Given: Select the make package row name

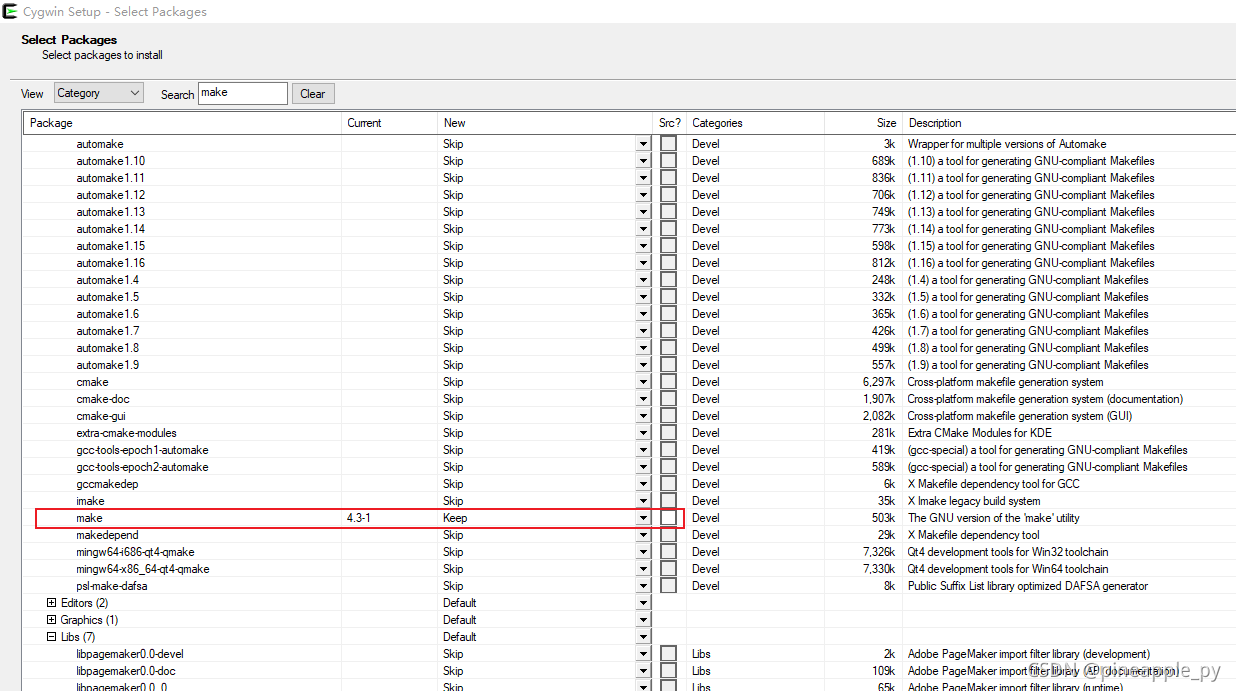Looking at the screenshot, I should click(x=89, y=518).
